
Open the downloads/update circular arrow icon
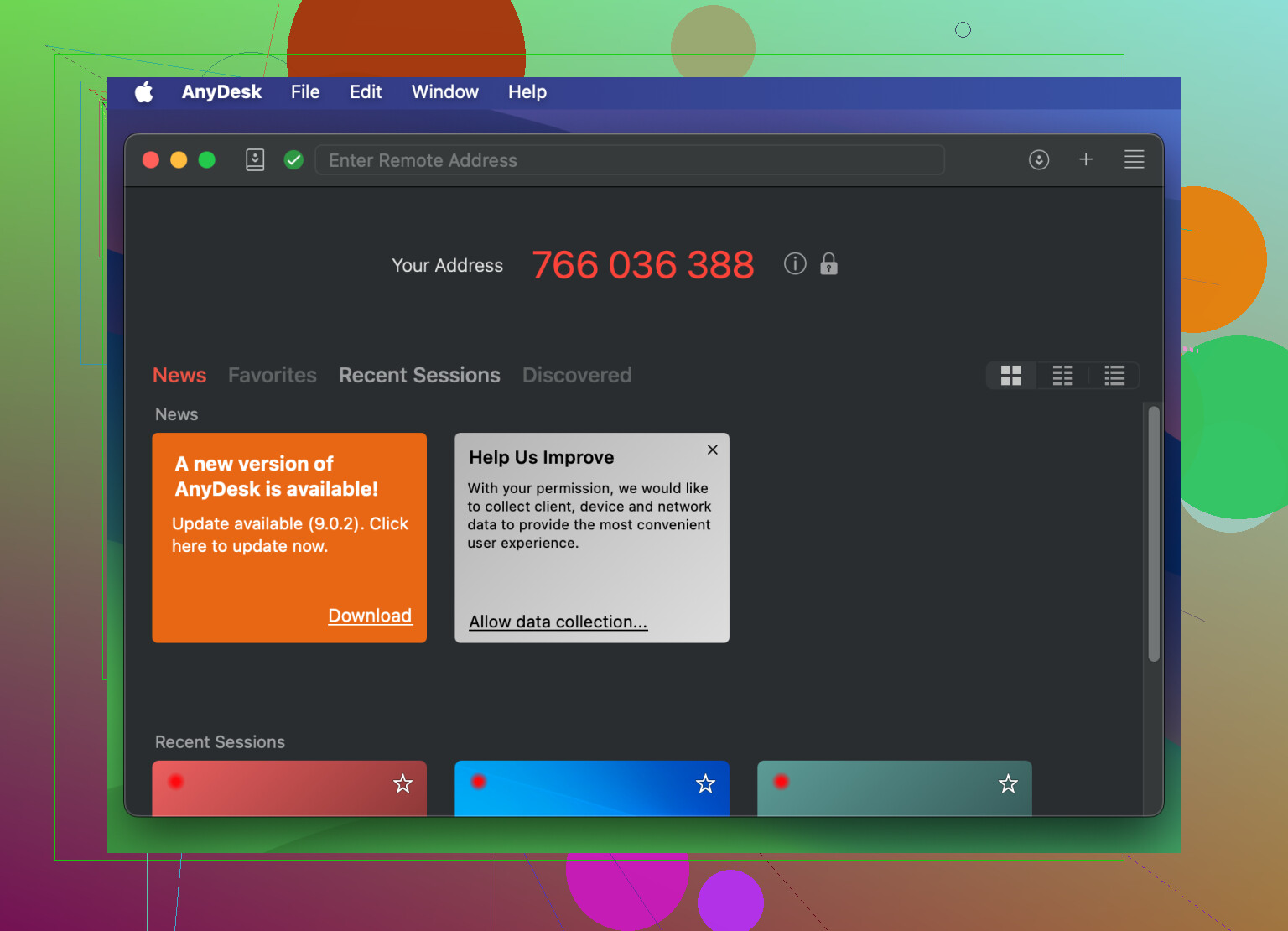[x=1039, y=159]
